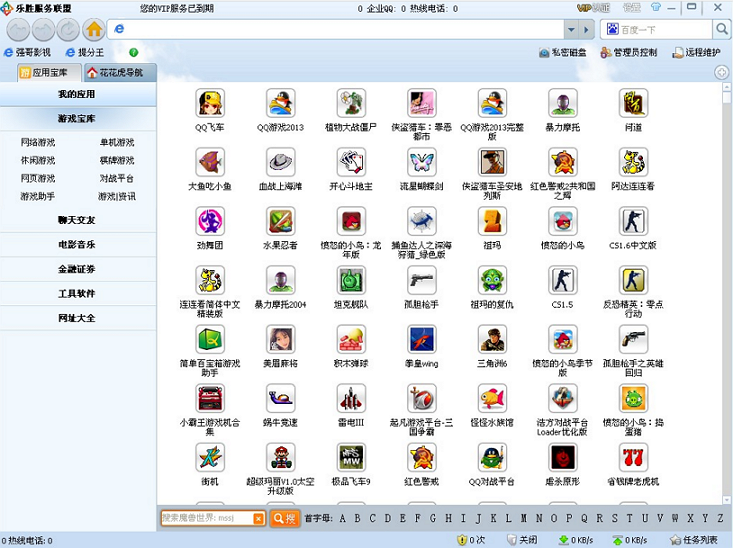Open 植物大战僵尸 game
Screen dimensions: 733x548
[351, 103]
